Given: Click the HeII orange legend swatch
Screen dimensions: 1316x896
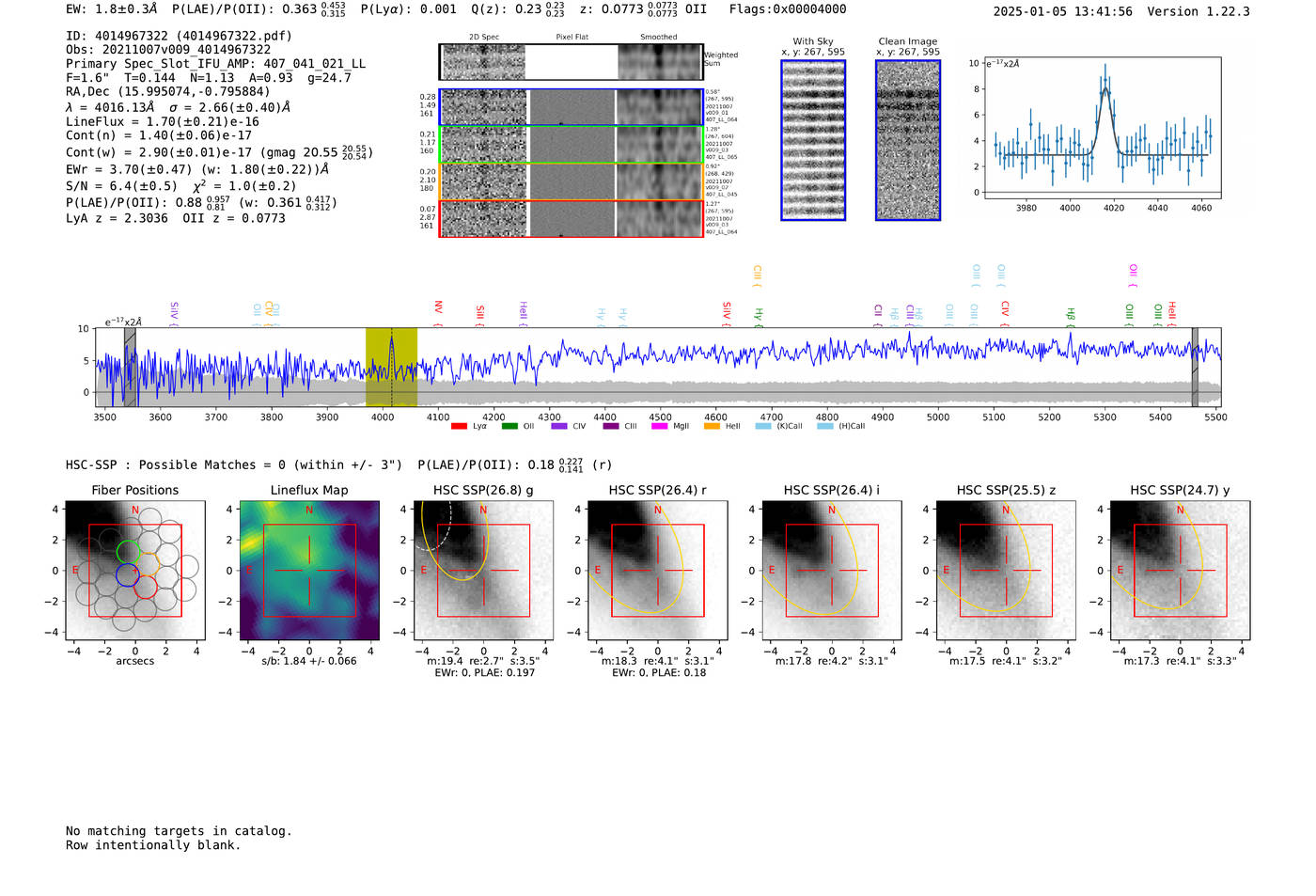Looking at the screenshot, I should [x=712, y=427].
